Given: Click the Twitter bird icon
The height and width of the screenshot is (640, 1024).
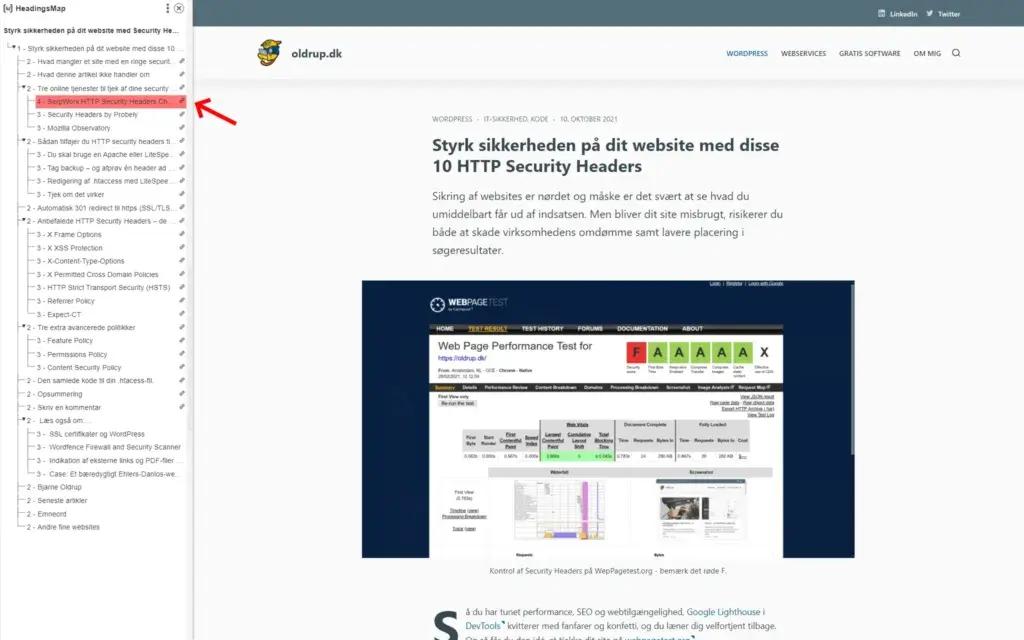Looking at the screenshot, I should pyautogui.click(x=929, y=13).
